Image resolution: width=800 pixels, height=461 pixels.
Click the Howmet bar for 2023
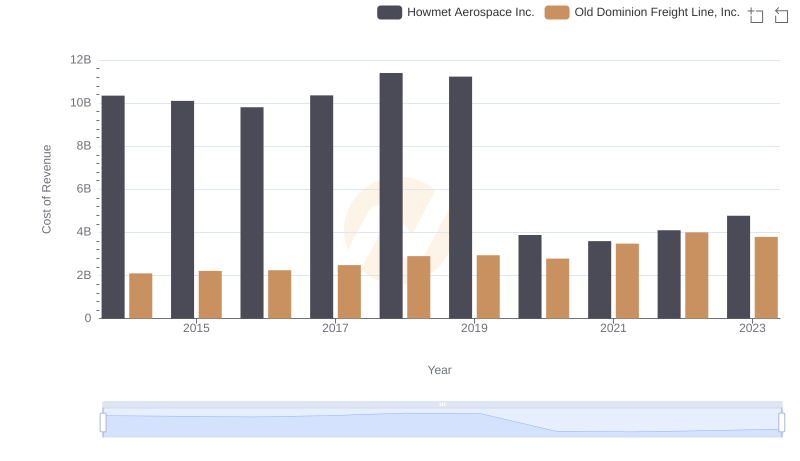point(738,267)
